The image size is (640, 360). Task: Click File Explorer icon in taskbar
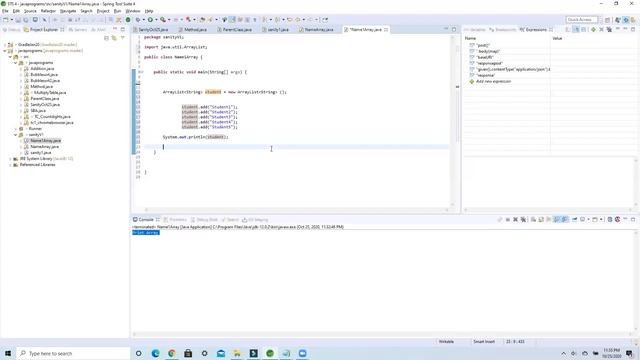pyautogui.click(x=237, y=353)
